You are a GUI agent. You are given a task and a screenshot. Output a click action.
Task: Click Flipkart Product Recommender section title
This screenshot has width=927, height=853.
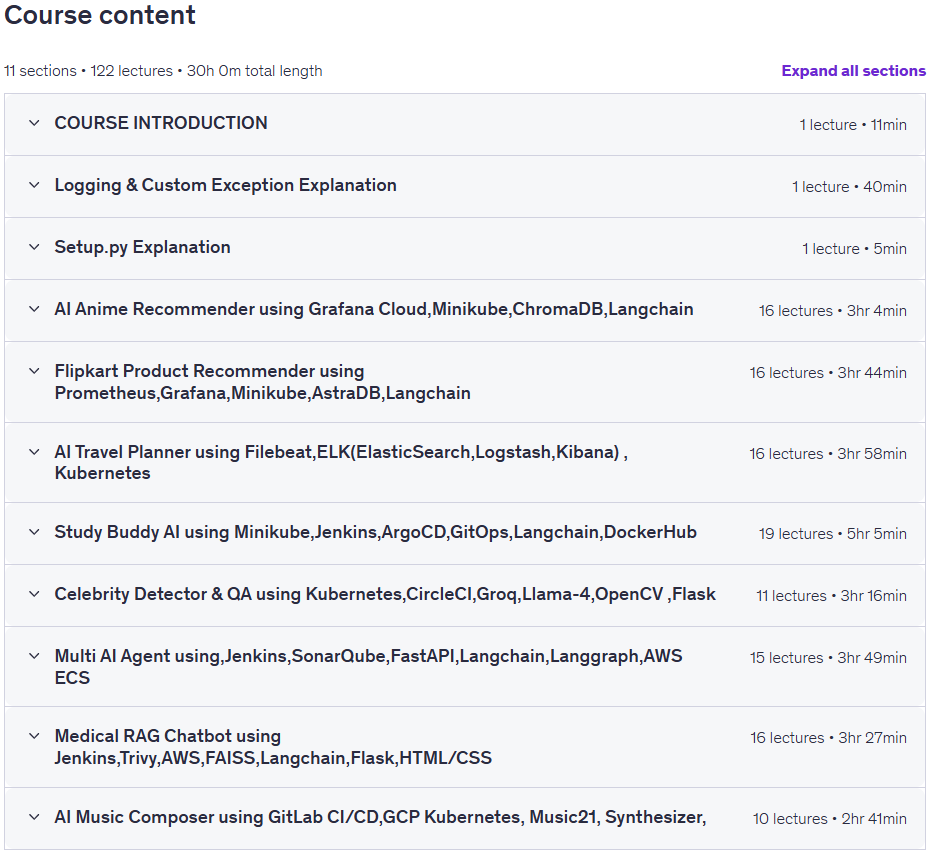[262, 382]
